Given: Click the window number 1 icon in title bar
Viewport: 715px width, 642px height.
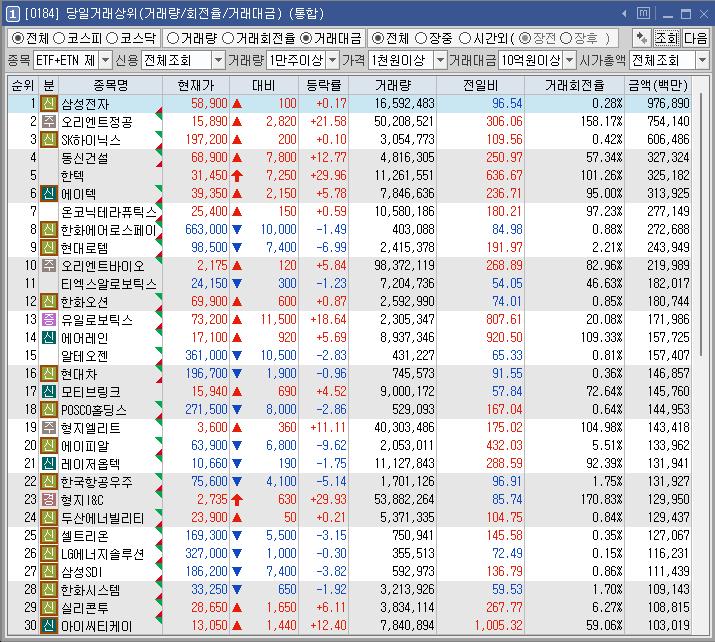Looking at the screenshot, I should [x=12, y=14].
